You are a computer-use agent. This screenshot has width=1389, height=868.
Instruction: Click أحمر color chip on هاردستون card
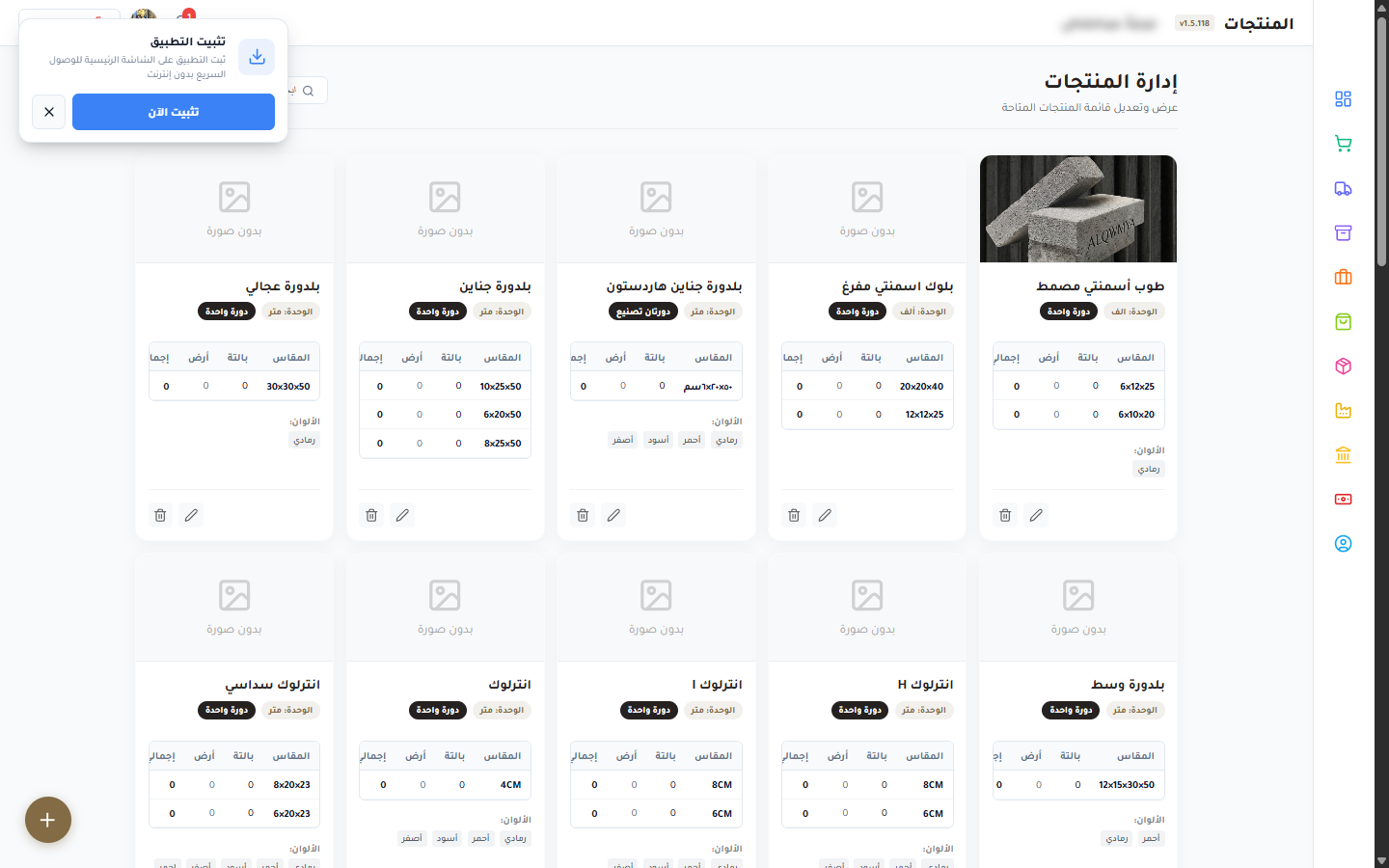click(693, 440)
